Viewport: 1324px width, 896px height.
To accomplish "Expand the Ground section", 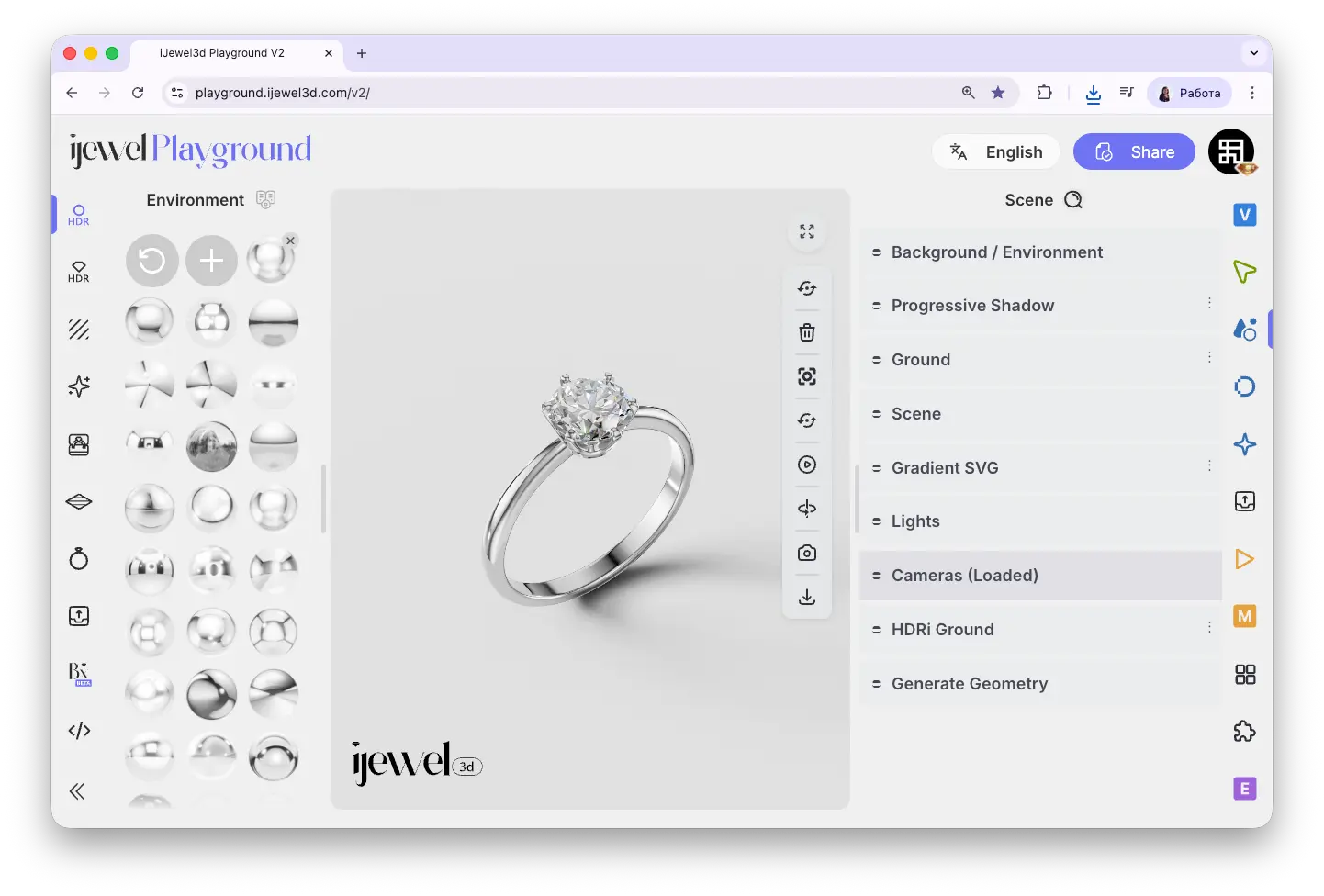I will [1040, 360].
